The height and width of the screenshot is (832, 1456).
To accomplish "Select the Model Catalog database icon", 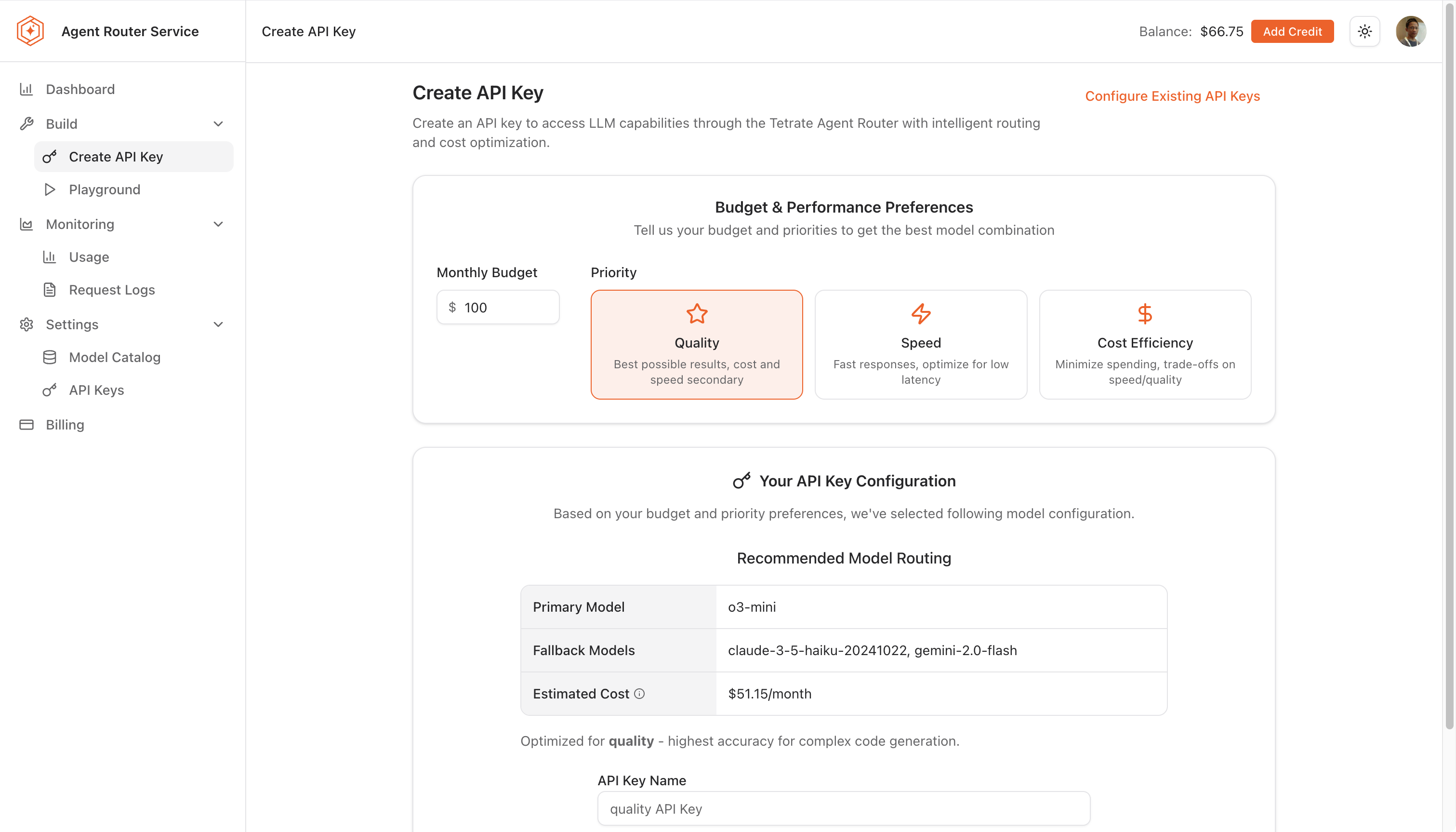I will pos(50,357).
